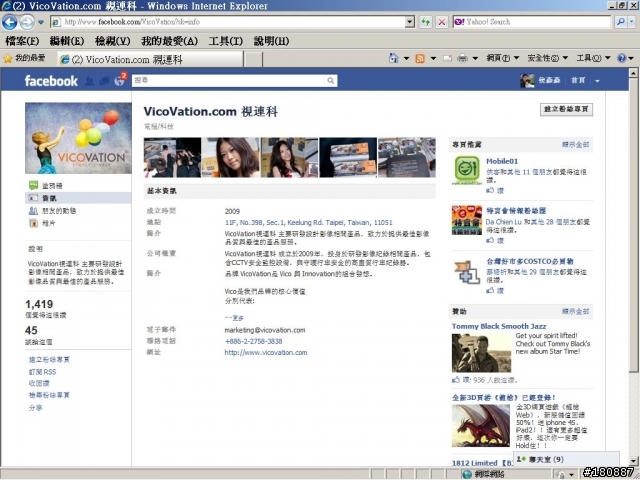Screen dimensions: 640x480
Task: Open the recent pages dropdown beside forward button
Action: click(x=41, y=22)
